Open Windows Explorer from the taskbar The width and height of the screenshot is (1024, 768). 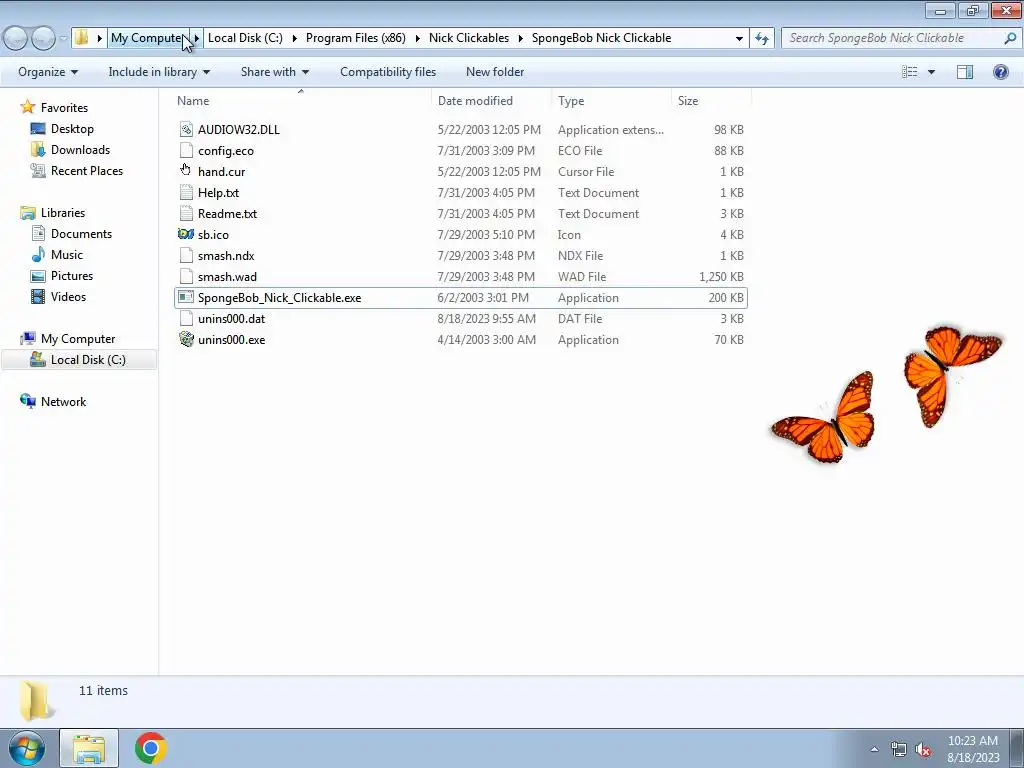[x=89, y=748]
